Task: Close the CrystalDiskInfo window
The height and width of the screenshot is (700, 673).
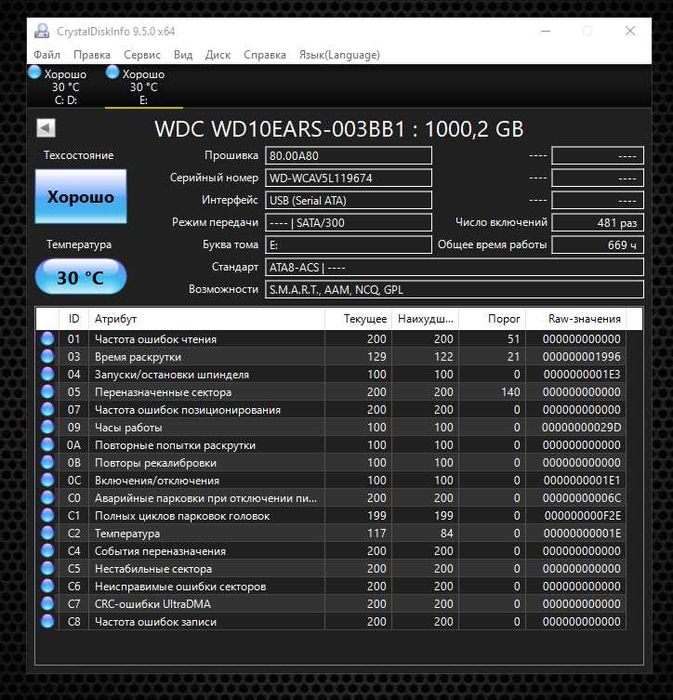Action: pos(630,31)
